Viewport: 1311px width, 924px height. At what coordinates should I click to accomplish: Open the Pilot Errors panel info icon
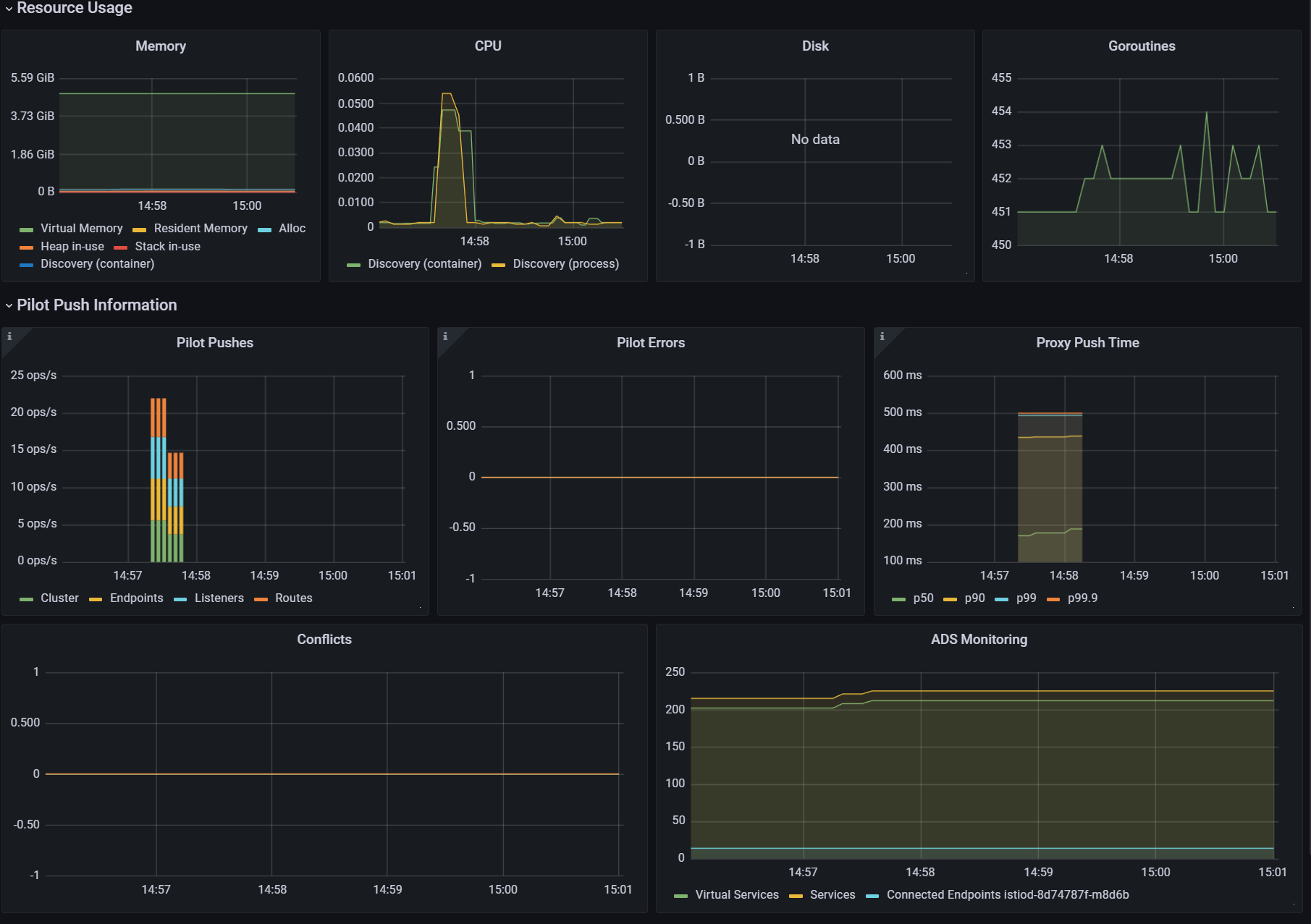[445, 336]
